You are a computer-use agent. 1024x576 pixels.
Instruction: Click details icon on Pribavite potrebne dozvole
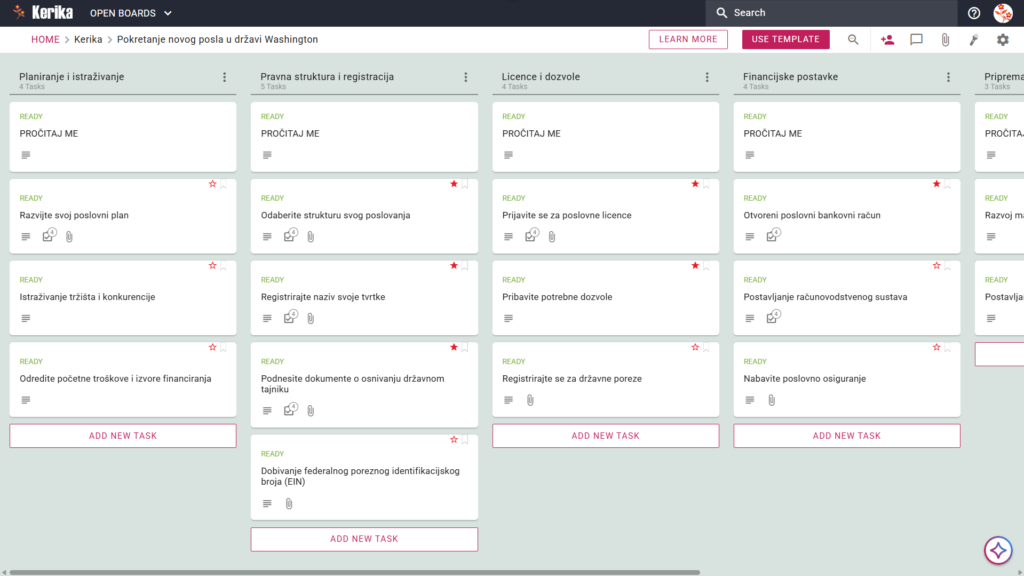pyautogui.click(x=508, y=318)
